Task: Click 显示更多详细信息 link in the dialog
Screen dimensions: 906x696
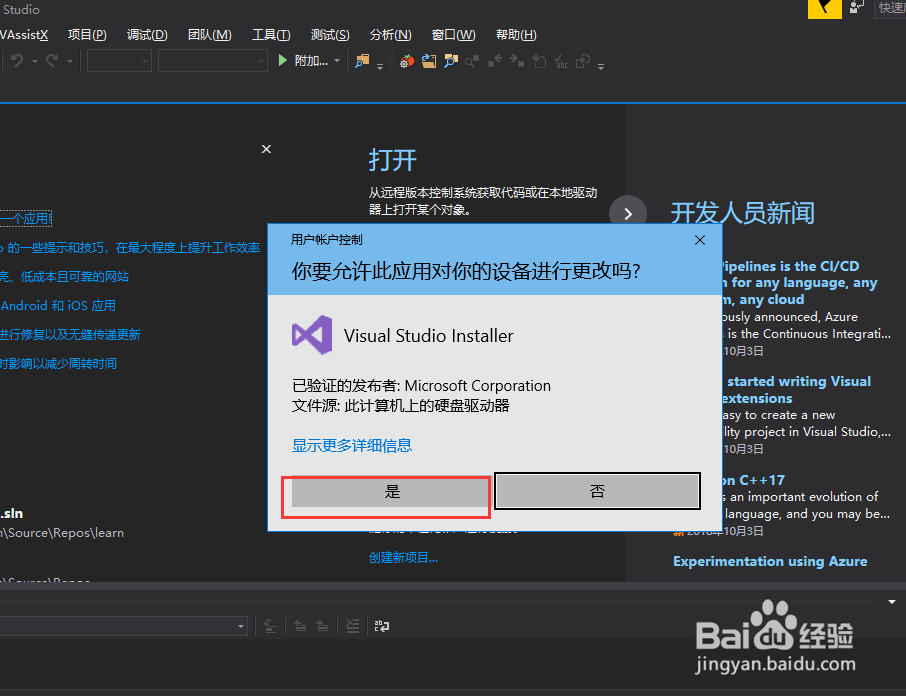Action: pos(352,445)
